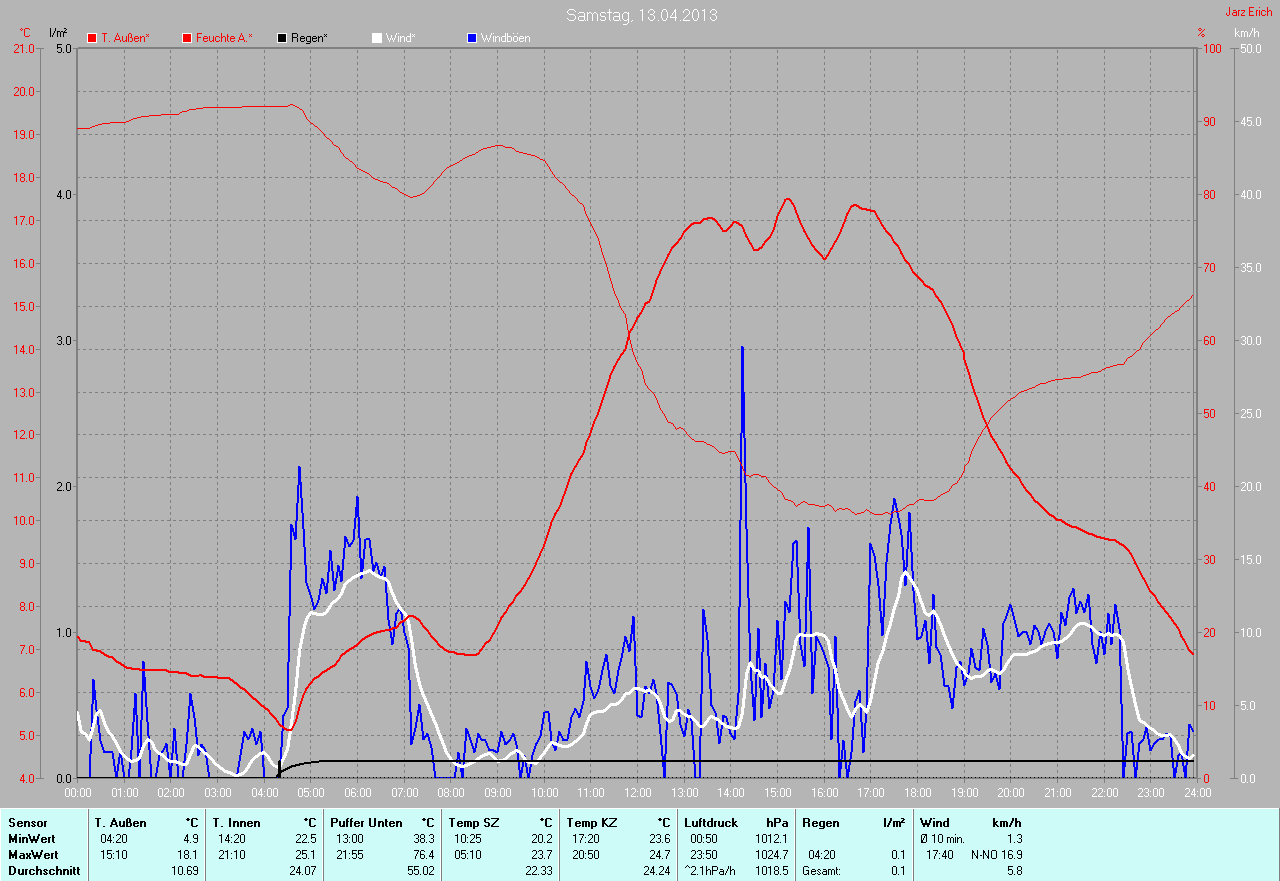Select the T. Außen column header
The height and width of the screenshot is (881, 1280).
pyautogui.click(x=121, y=822)
